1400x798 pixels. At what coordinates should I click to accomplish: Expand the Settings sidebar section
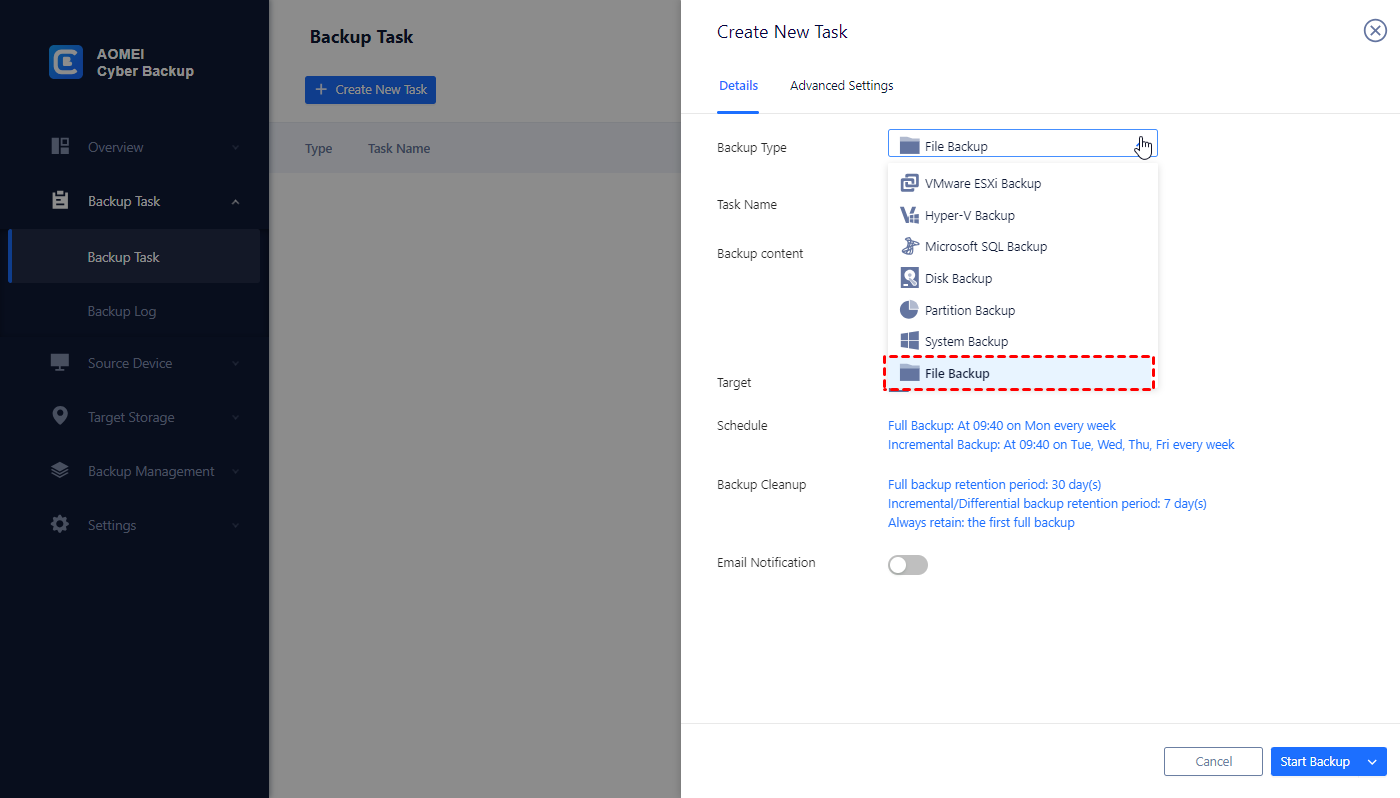[x=236, y=526]
